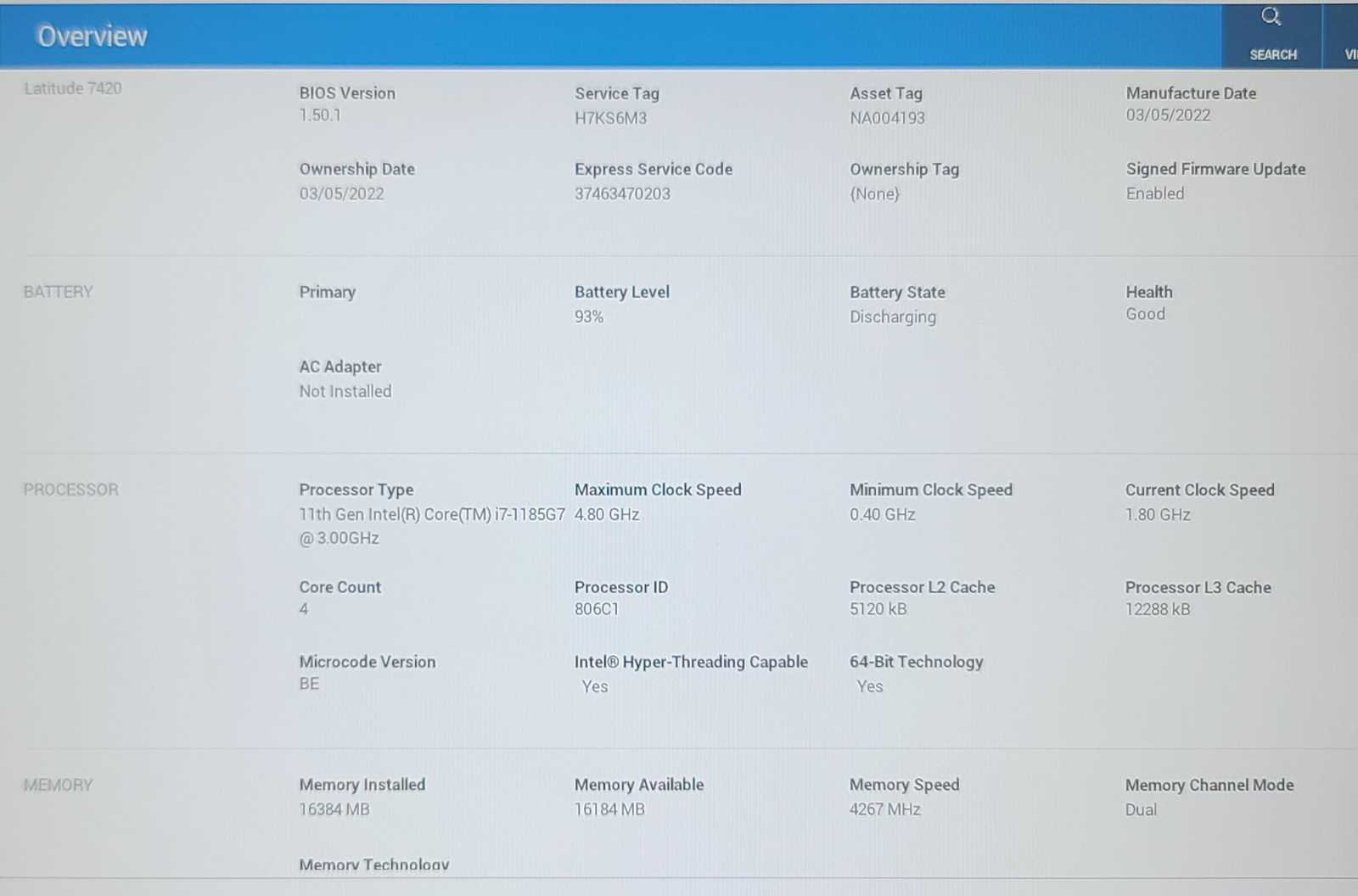Select Processor Type 11th Gen Intel text

click(432, 526)
